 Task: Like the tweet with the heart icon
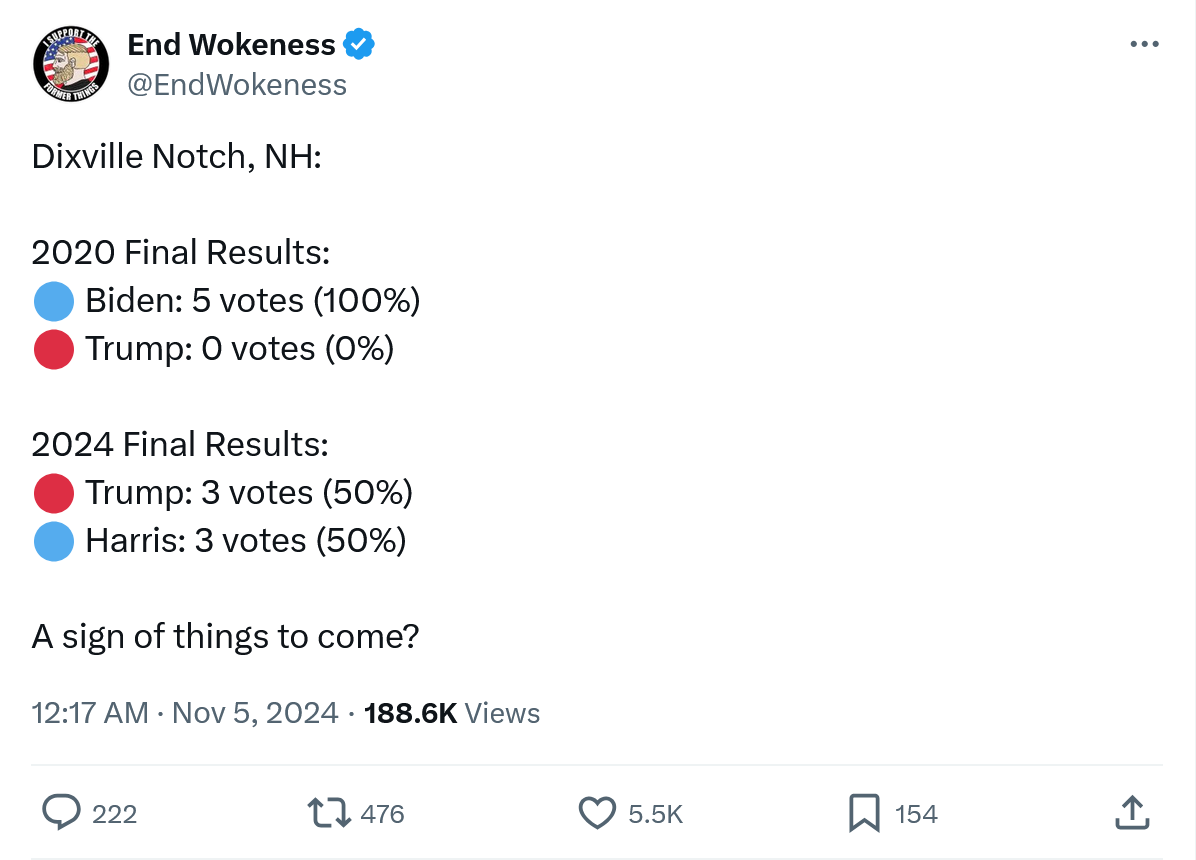[x=597, y=813]
